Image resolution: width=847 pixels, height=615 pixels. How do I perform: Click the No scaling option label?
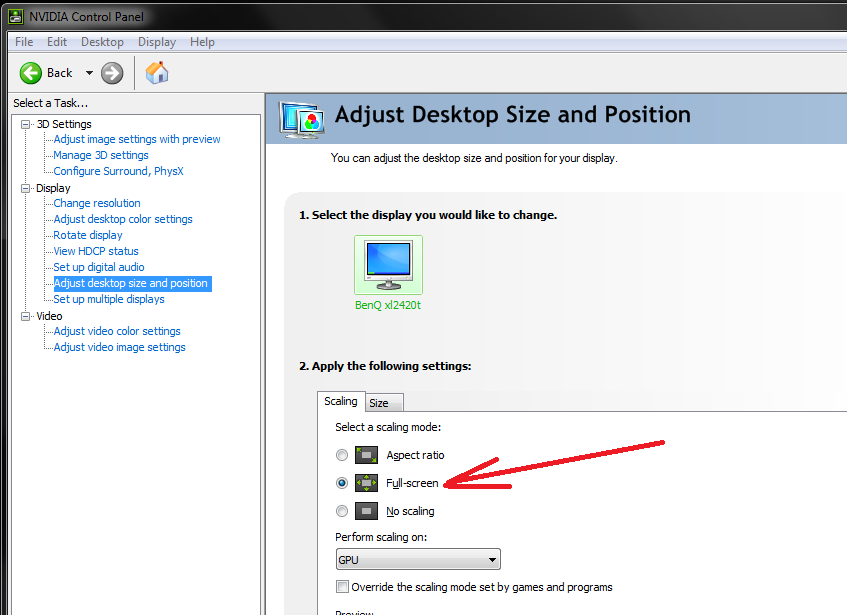point(410,511)
